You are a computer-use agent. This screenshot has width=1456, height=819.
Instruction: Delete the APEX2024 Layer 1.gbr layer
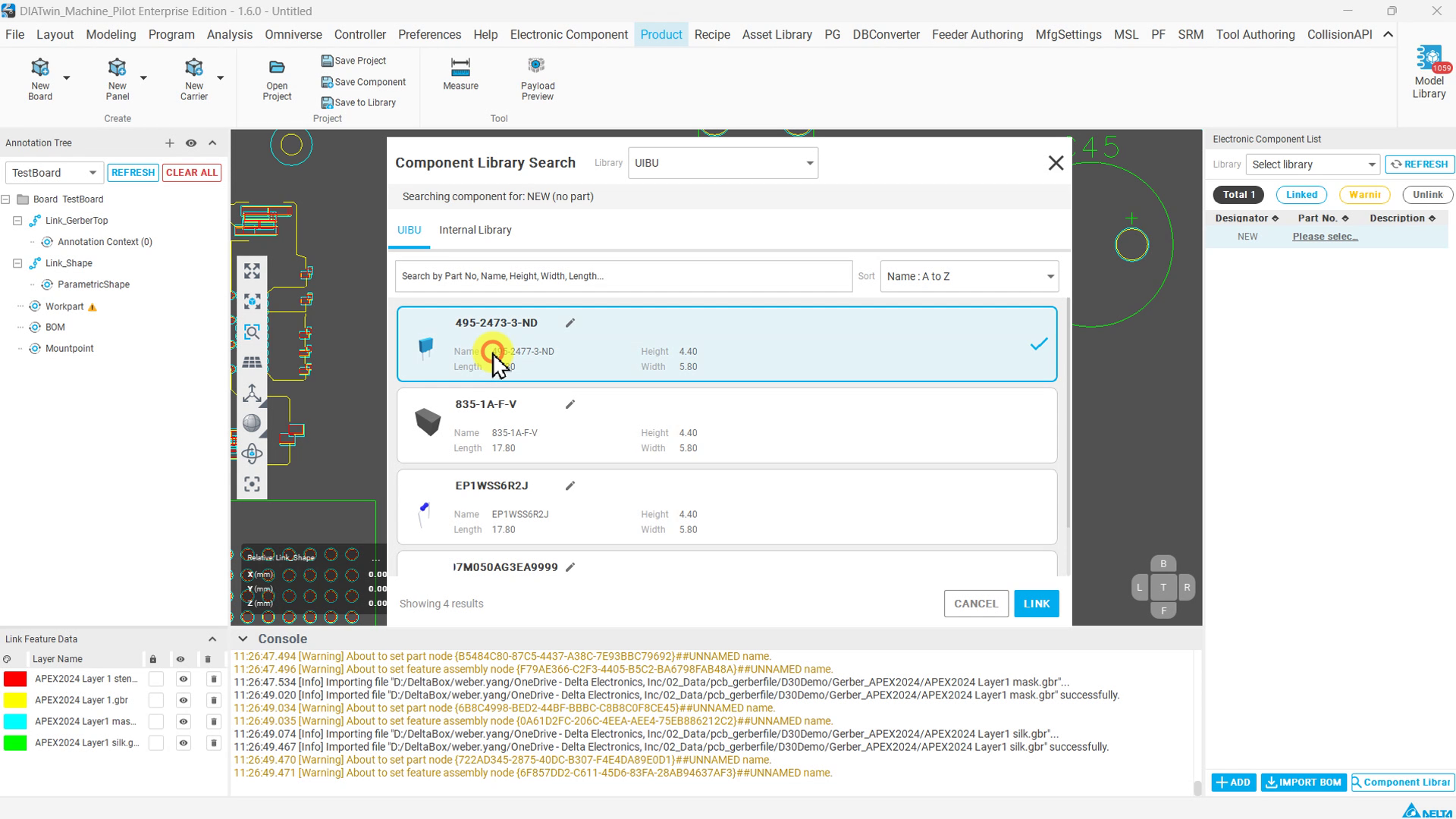[213, 700]
